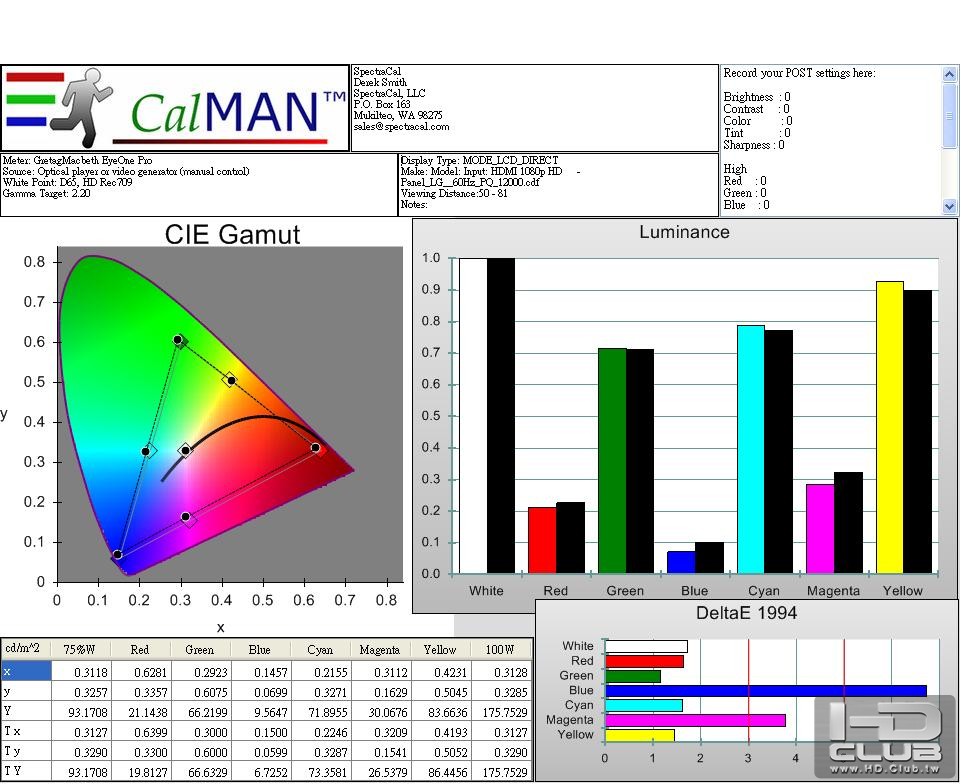Click the Red column header in the table
961x784 pixels.
tap(140, 649)
